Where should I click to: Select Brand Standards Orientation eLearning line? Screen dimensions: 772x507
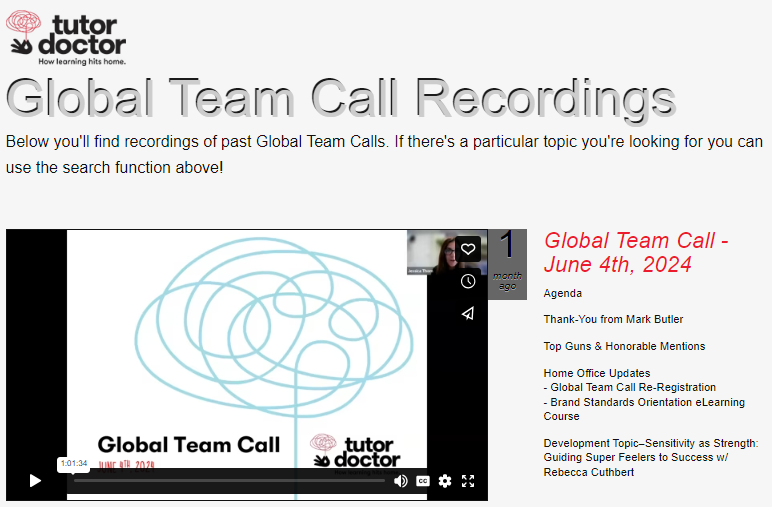tap(644, 409)
